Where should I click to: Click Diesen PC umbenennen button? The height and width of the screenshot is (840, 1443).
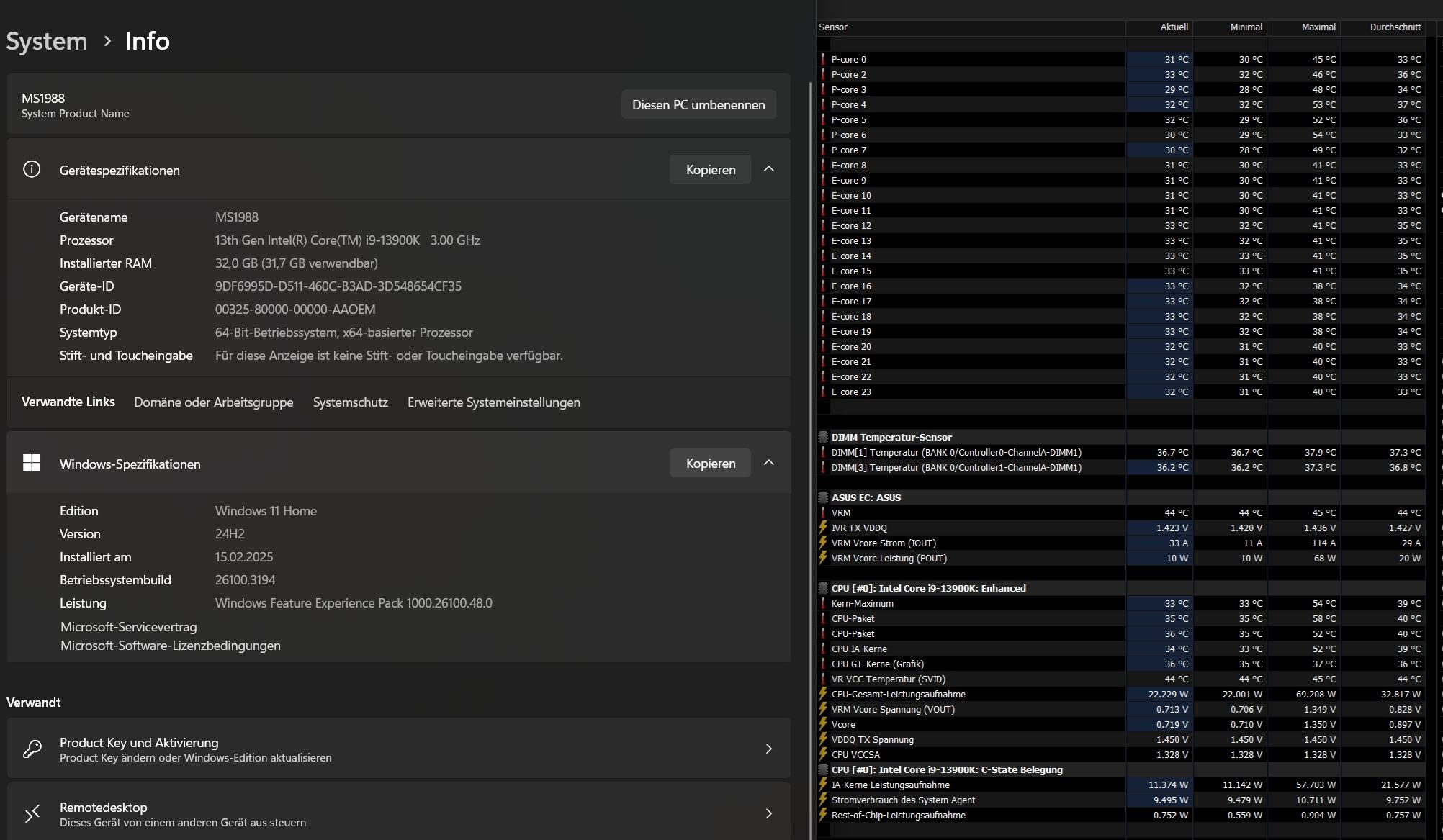(x=698, y=105)
